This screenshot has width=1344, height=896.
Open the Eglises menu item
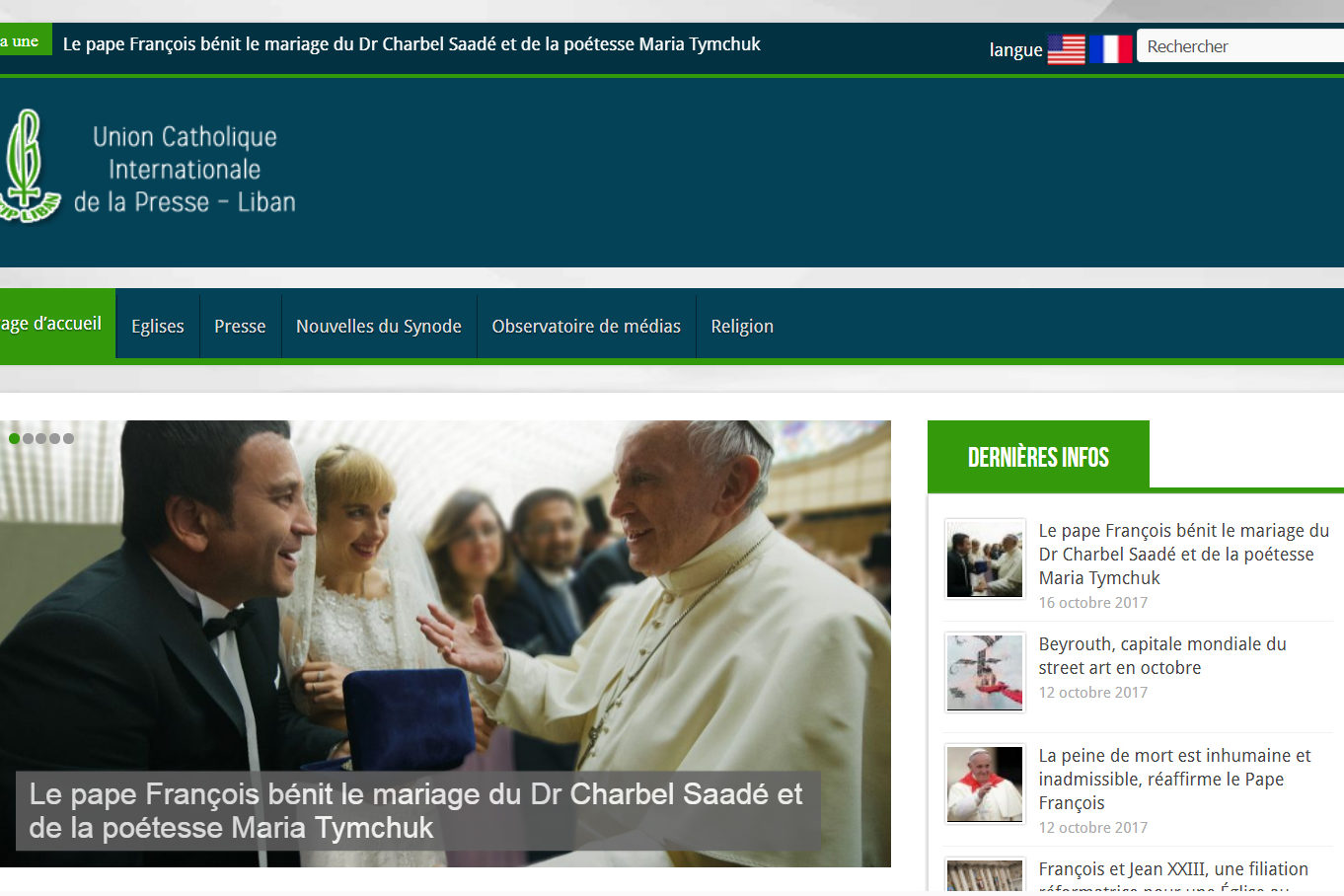(x=158, y=327)
